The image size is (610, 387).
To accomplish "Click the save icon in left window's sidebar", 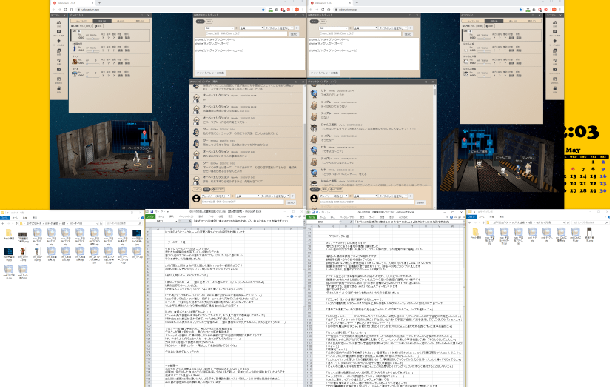I will 59,89.
